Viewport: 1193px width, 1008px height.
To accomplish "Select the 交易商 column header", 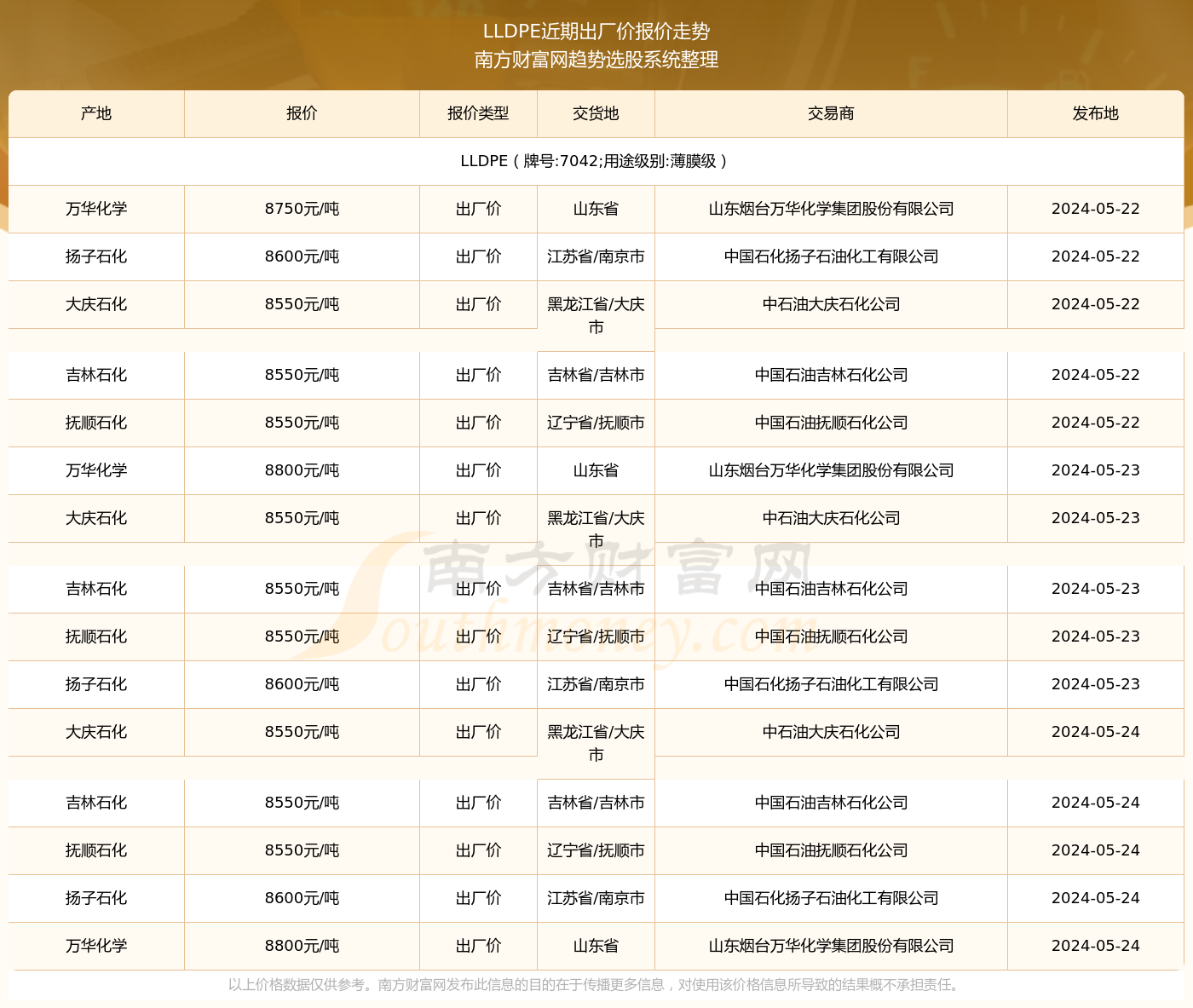I will point(831,113).
